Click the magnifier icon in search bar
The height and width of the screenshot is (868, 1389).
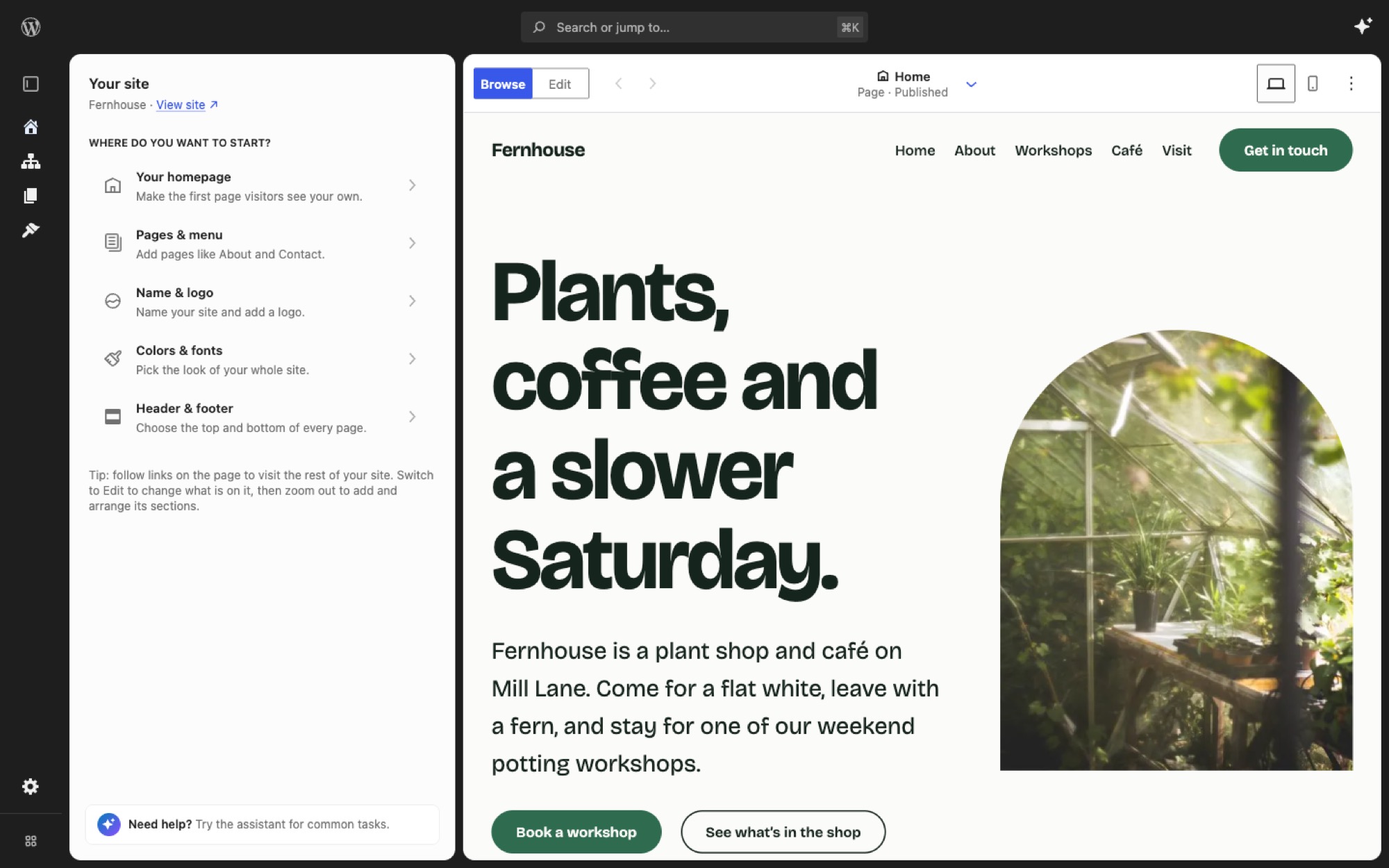click(539, 27)
